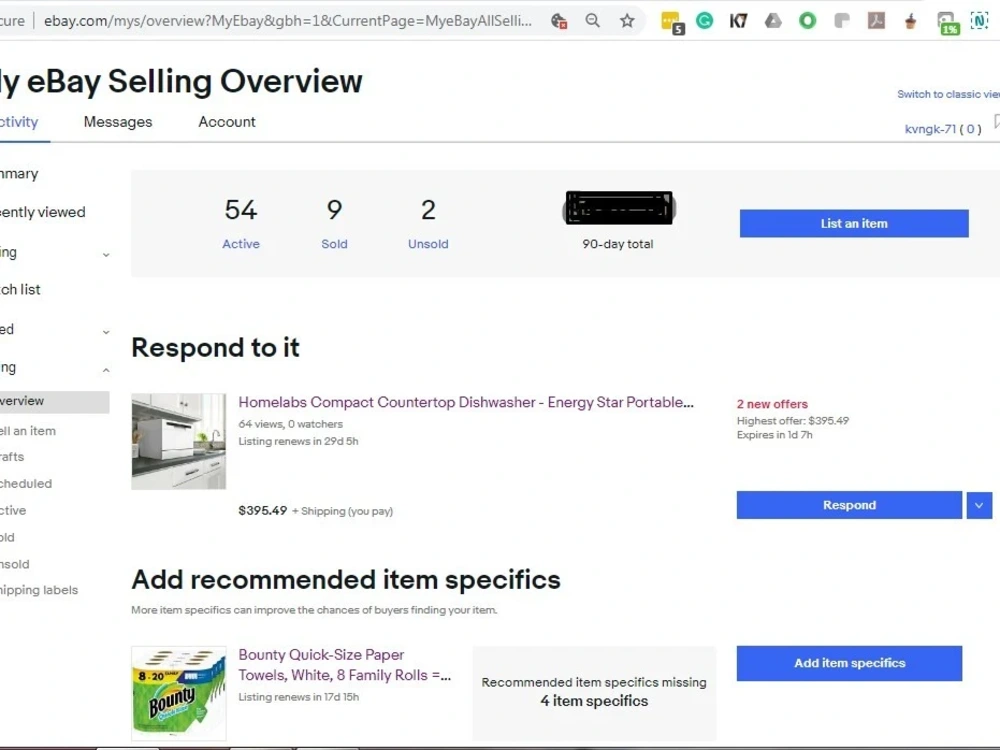Open the green circle extension icon

807,21
